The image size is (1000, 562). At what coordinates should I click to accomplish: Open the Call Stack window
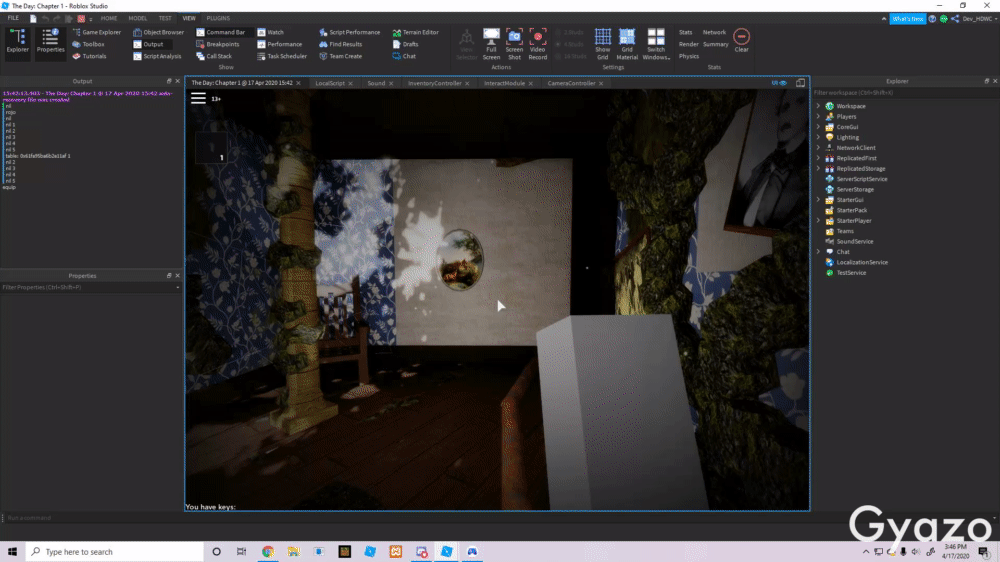214,56
